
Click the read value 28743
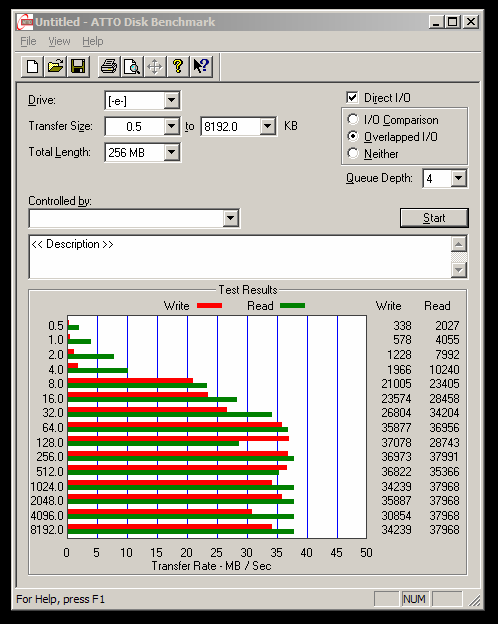(444, 443)
